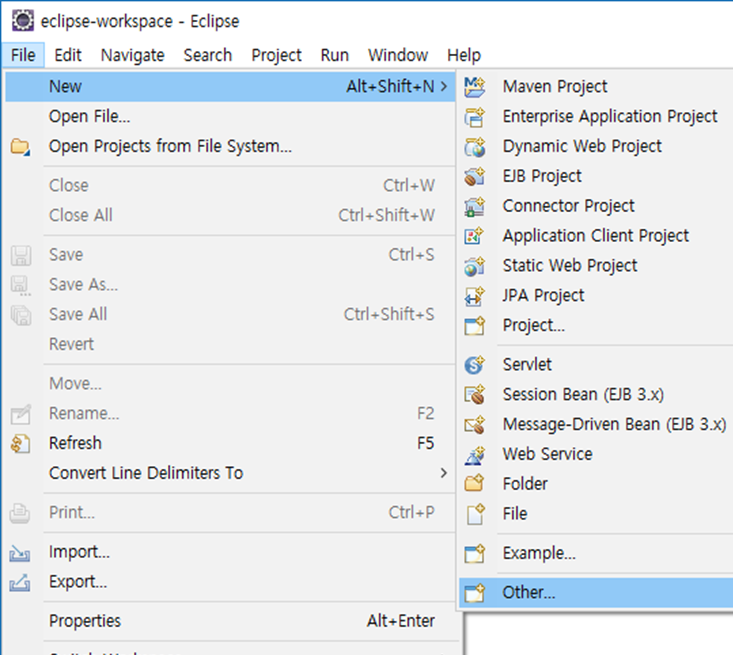Open the File menu

(23, 55)
